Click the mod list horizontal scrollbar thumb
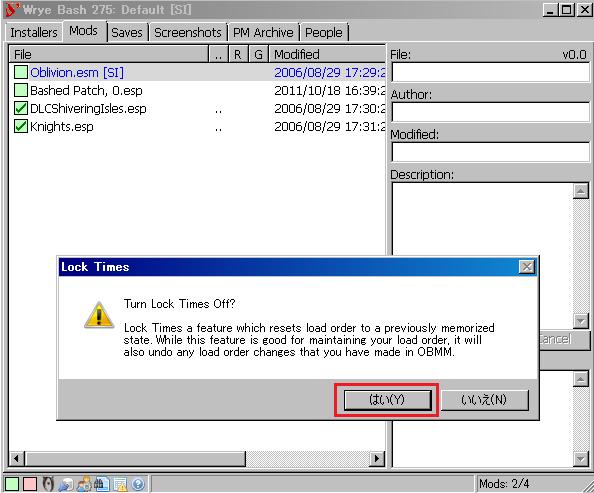The width and height of the screenshot is (594, 493). click(x=135, y=459)
